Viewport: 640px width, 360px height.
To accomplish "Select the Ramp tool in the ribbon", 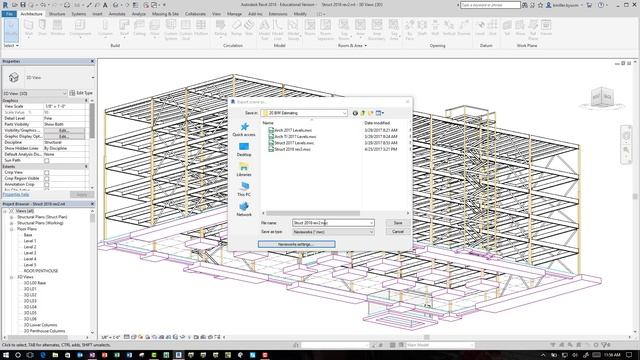I will [x=236, y=28].
